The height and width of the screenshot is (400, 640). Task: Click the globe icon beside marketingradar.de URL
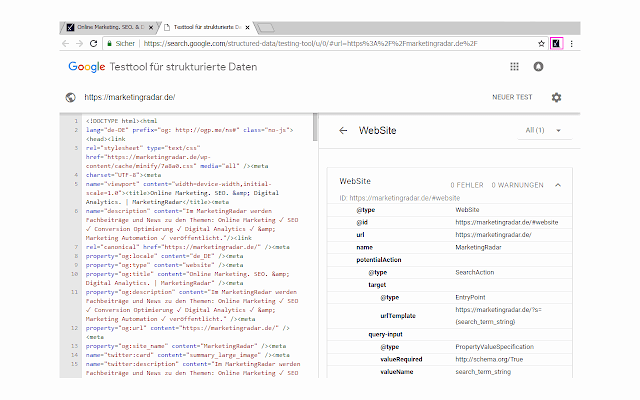(70, 97)
